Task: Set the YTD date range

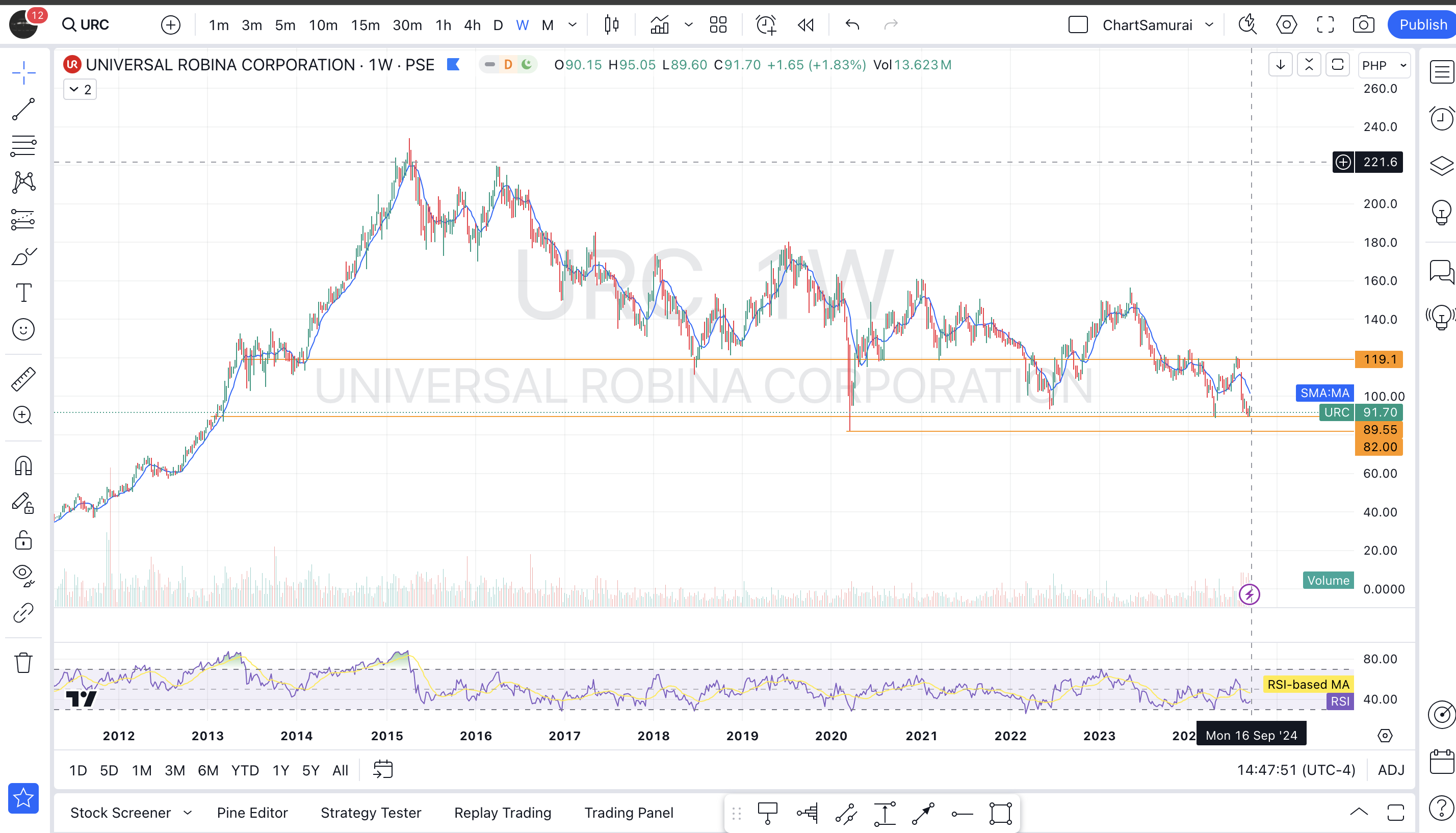Action: pos(245,771)
